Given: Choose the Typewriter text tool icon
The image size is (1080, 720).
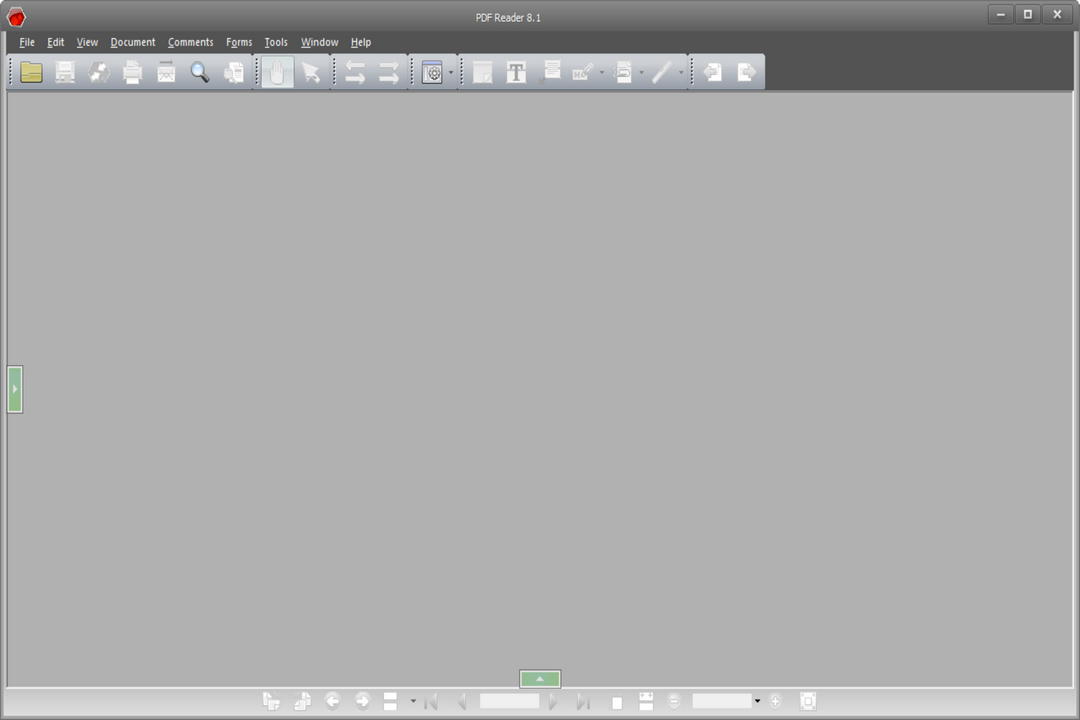Looking at the screenshot, I should tap(516, 72).
